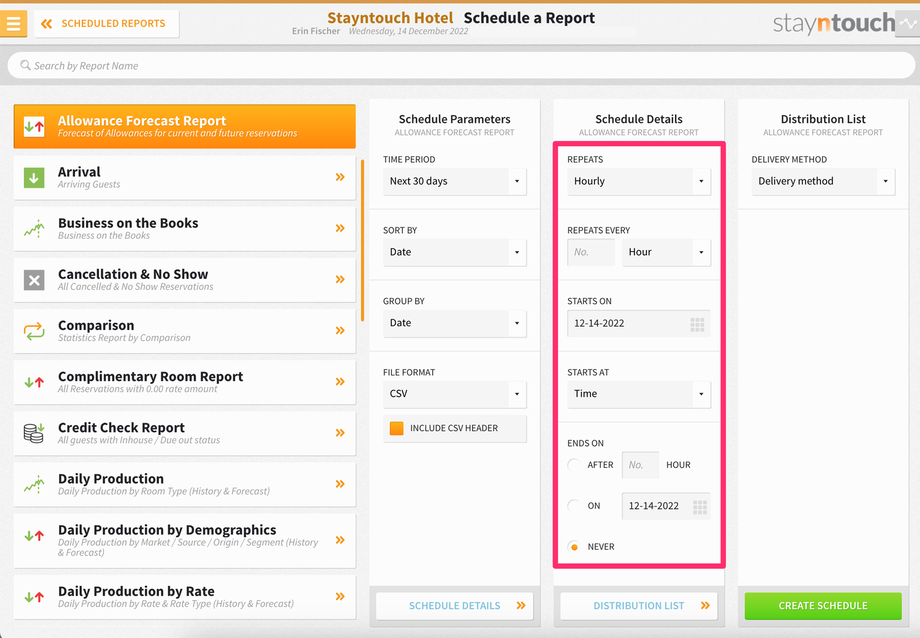Open the Sort By dropdown
The image size is (920, 638).
pyautogui.click(x=455, y=252)
